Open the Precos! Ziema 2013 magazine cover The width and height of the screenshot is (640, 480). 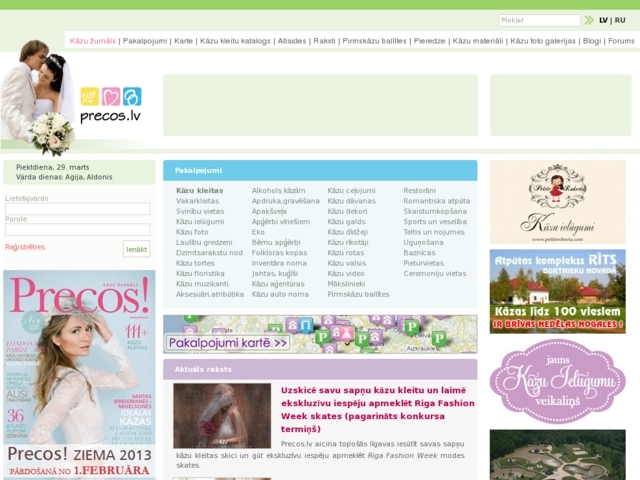pyautogui.click(x=79, y=375)
